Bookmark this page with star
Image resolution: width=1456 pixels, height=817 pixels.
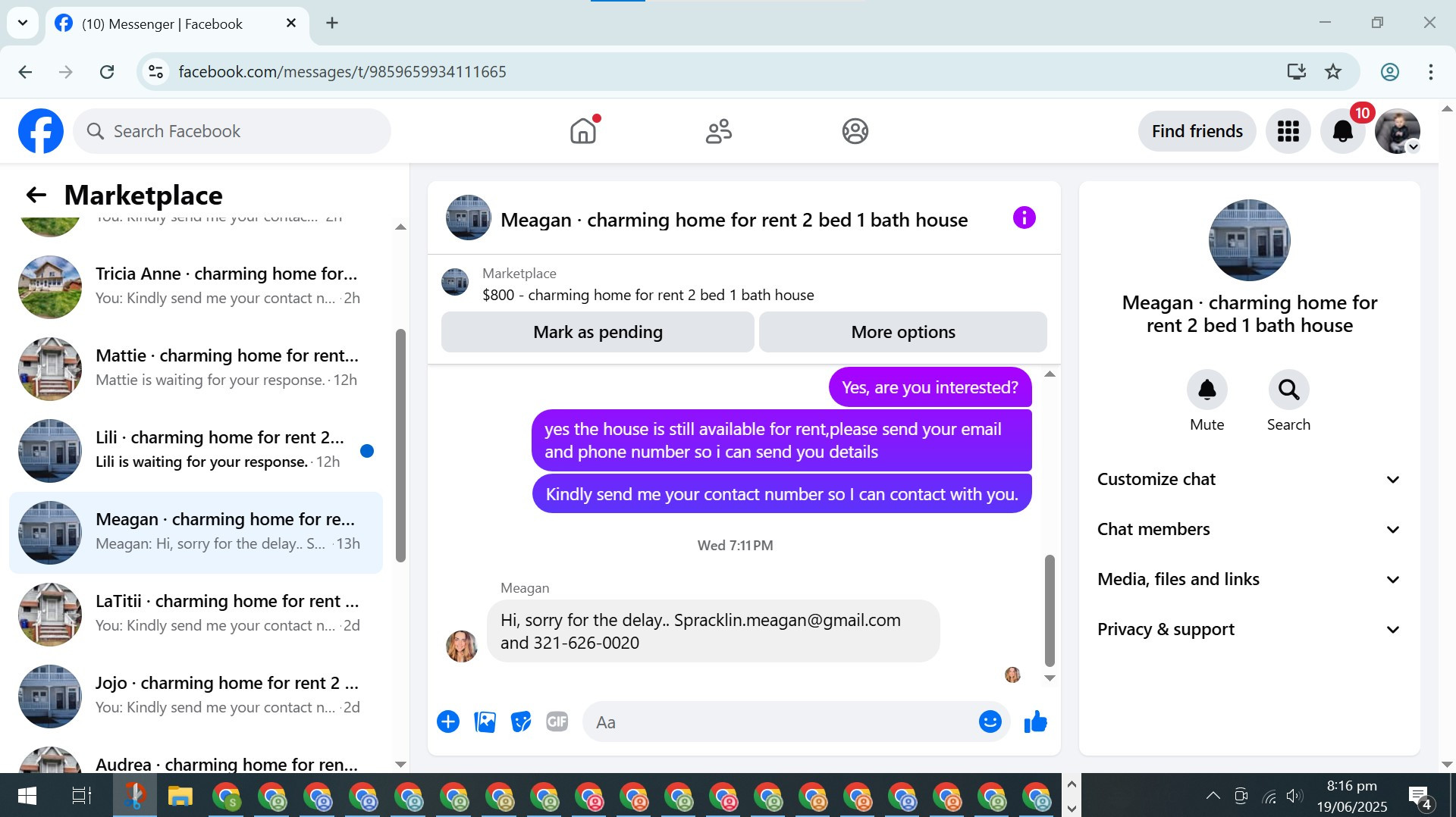pos(1333,72)
